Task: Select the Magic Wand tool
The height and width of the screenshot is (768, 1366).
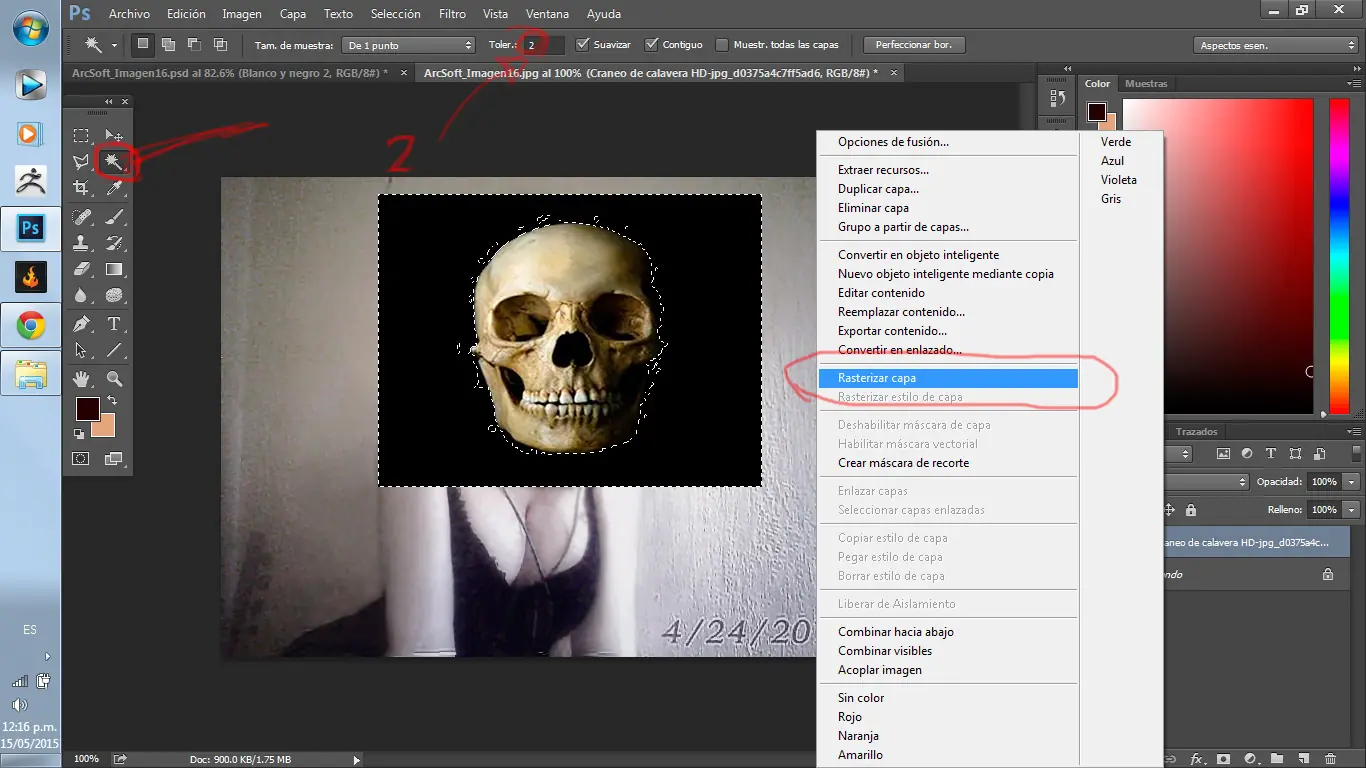Action: pyautogui.click(x=114, y=162)
